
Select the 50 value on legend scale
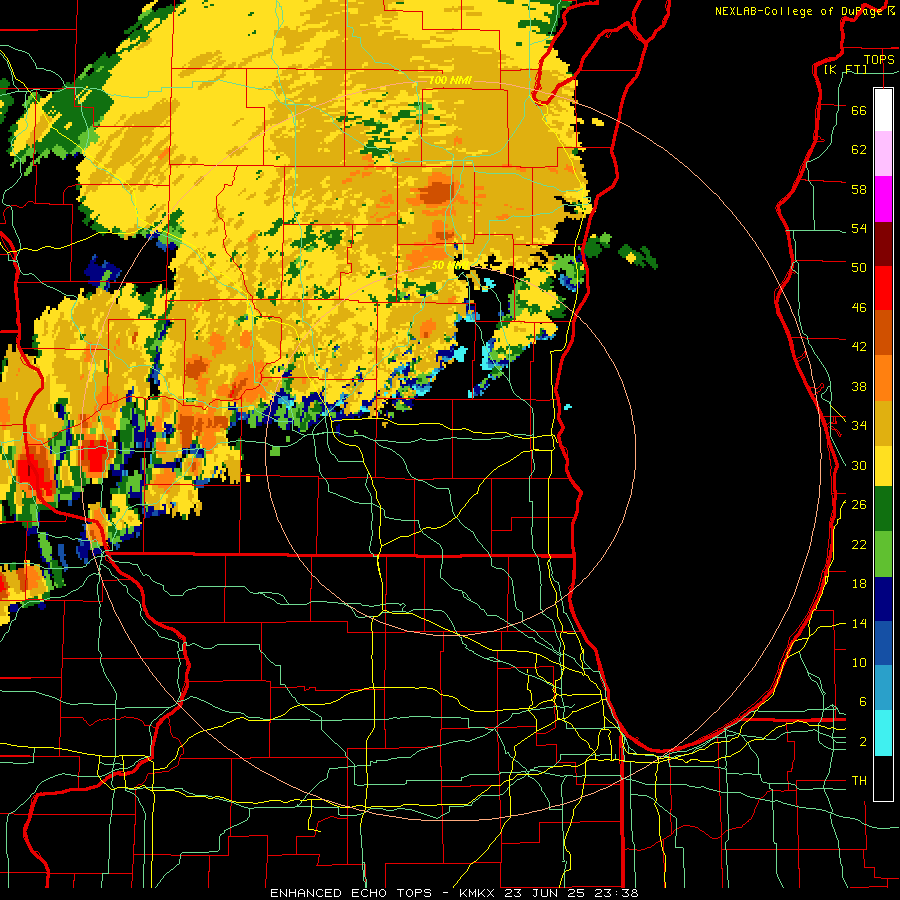(859, 267)
